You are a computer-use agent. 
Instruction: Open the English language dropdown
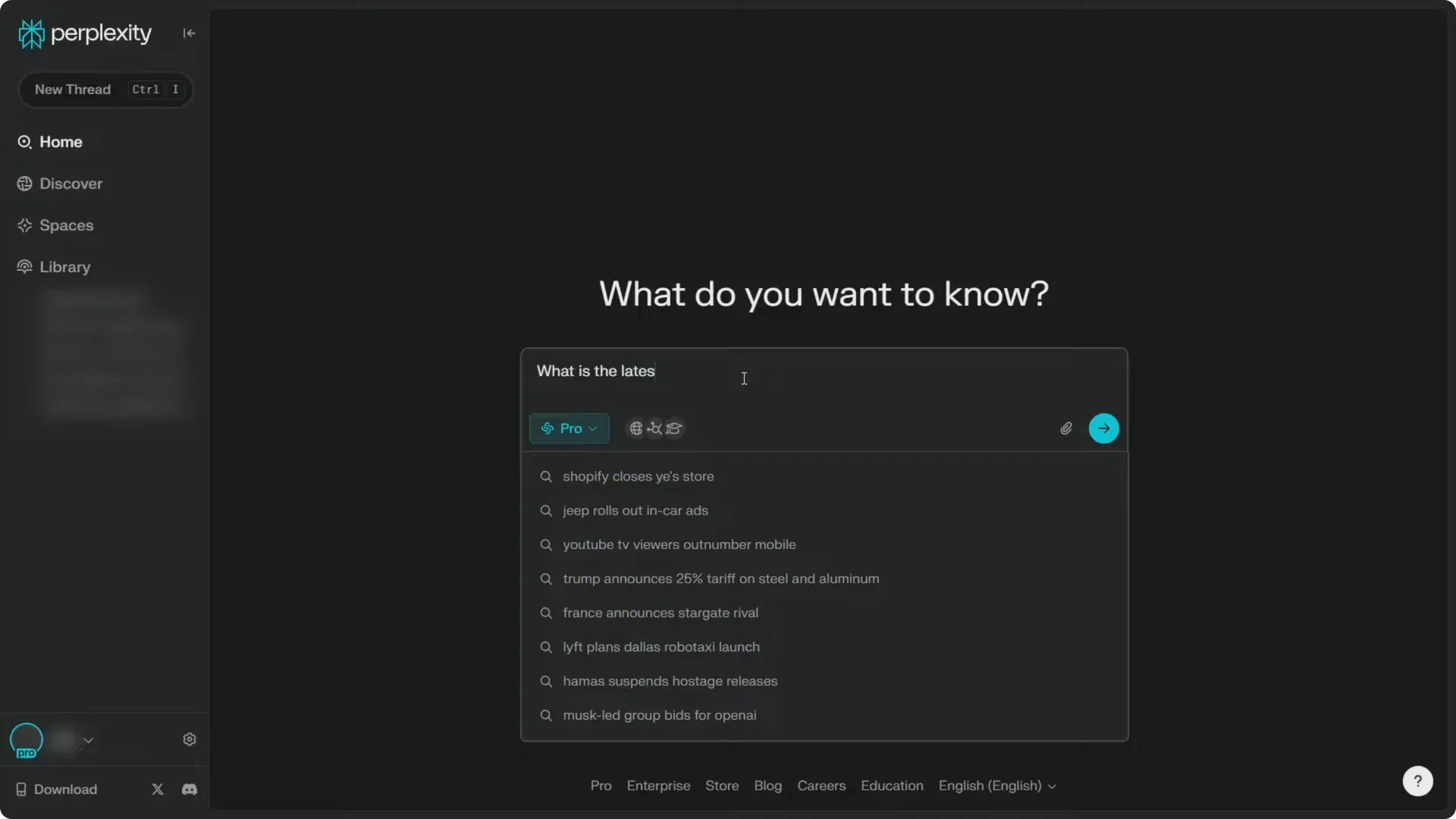tap(996, 786)
